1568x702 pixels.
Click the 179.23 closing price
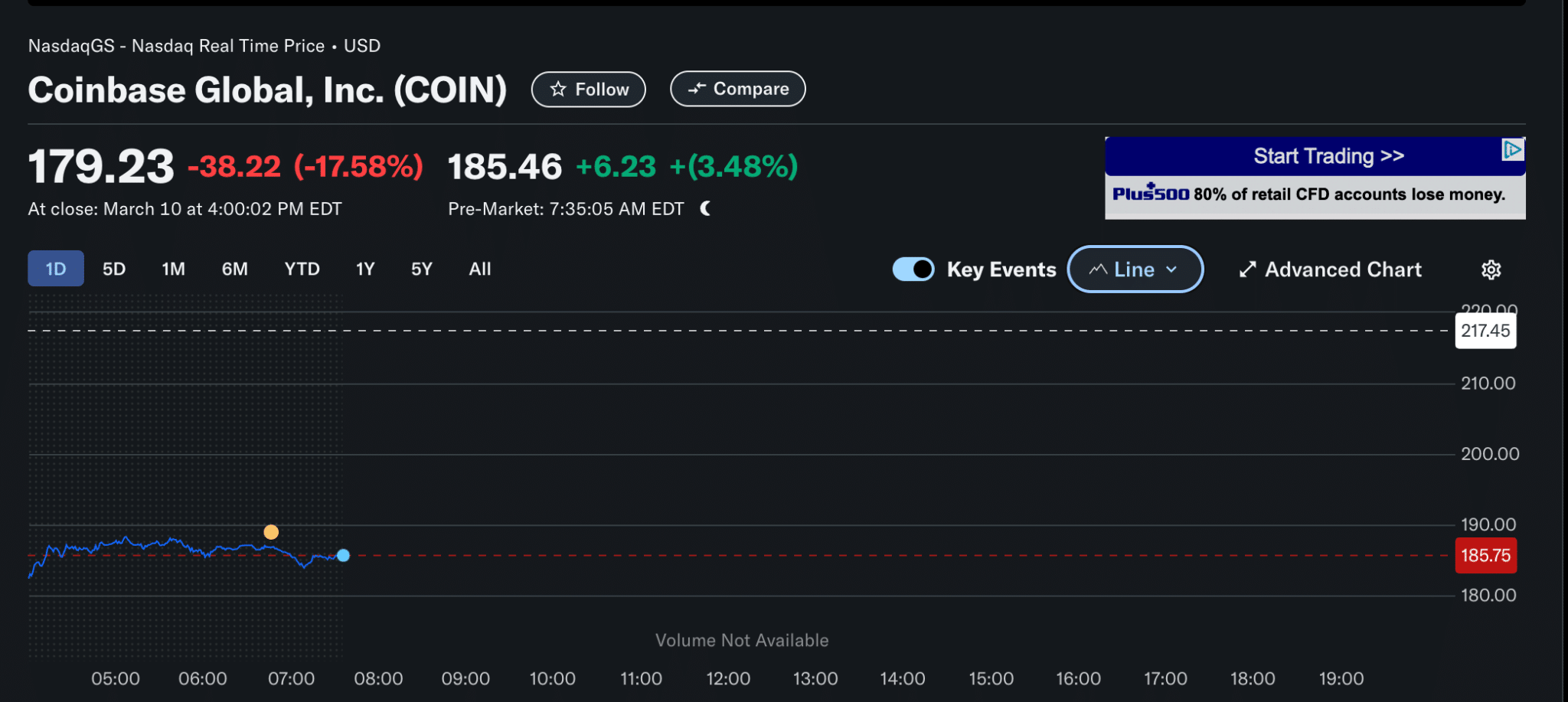(x=101, y=166)
